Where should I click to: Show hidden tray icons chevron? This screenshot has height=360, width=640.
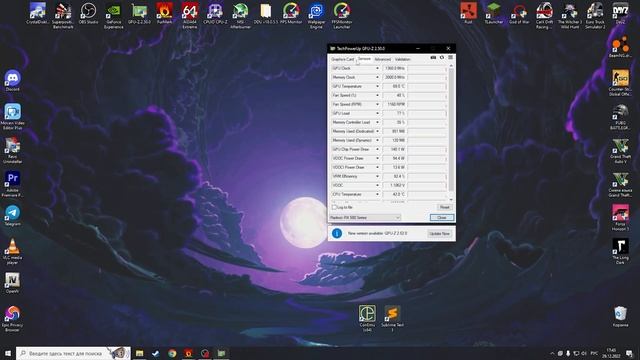point(552,353)
